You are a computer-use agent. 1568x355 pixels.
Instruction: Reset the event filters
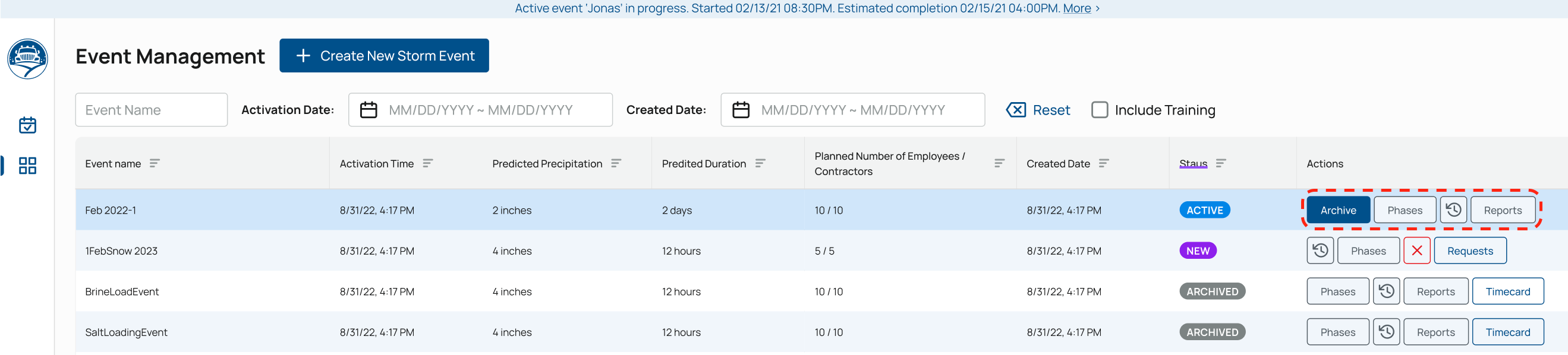(1038, 110)
